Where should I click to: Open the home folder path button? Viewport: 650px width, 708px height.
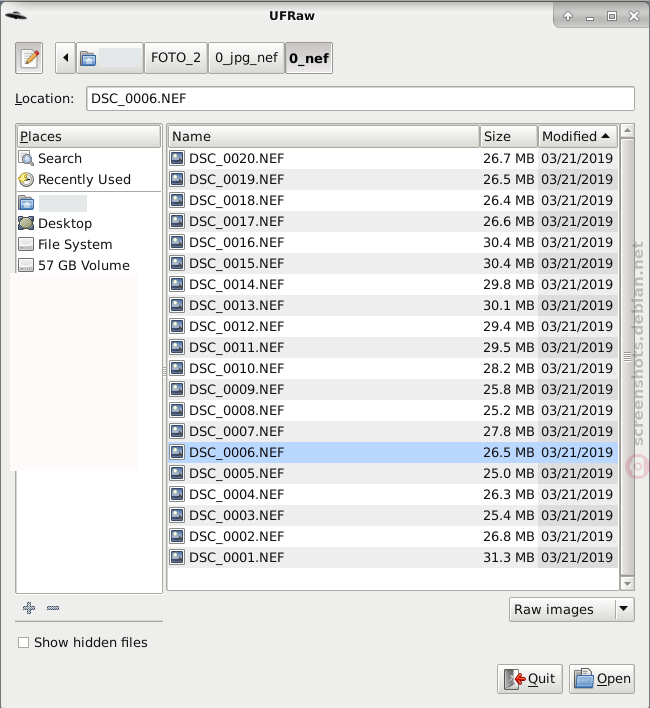tap(110, 58)
